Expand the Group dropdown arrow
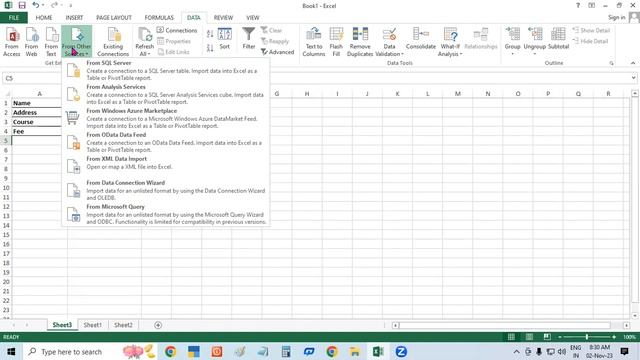 click(x=513, y=54)
